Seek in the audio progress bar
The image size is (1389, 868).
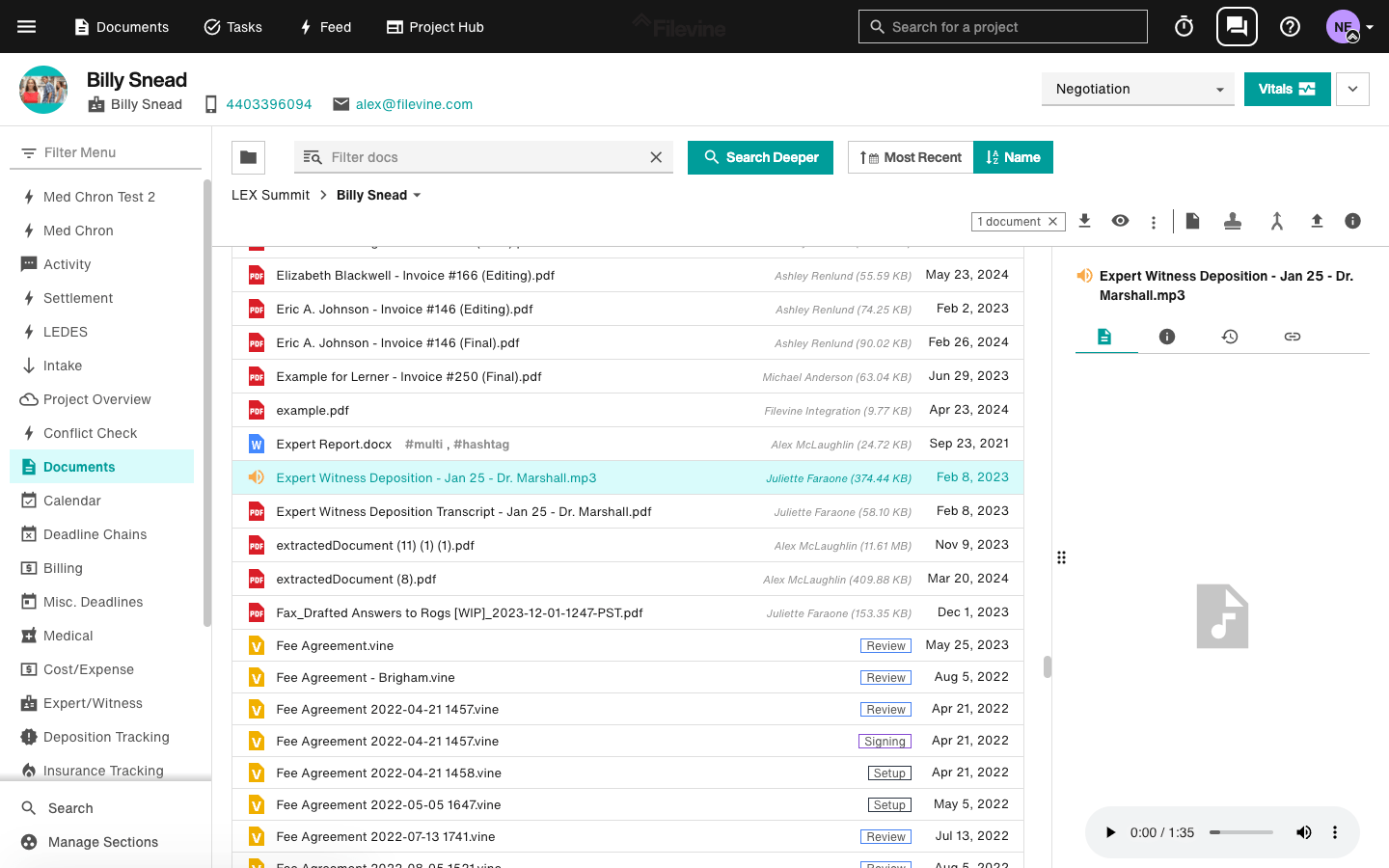1241,832
